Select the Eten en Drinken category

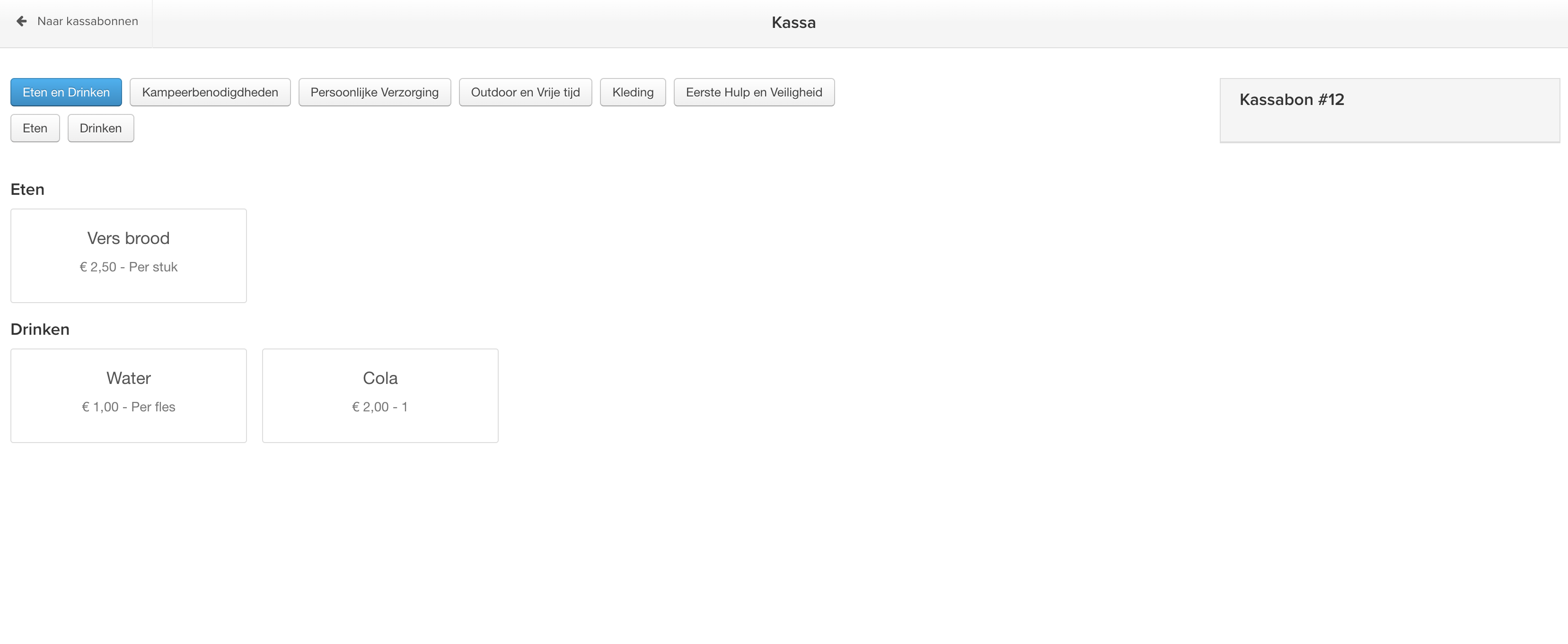pyautogui.click(x=66, y=92)
